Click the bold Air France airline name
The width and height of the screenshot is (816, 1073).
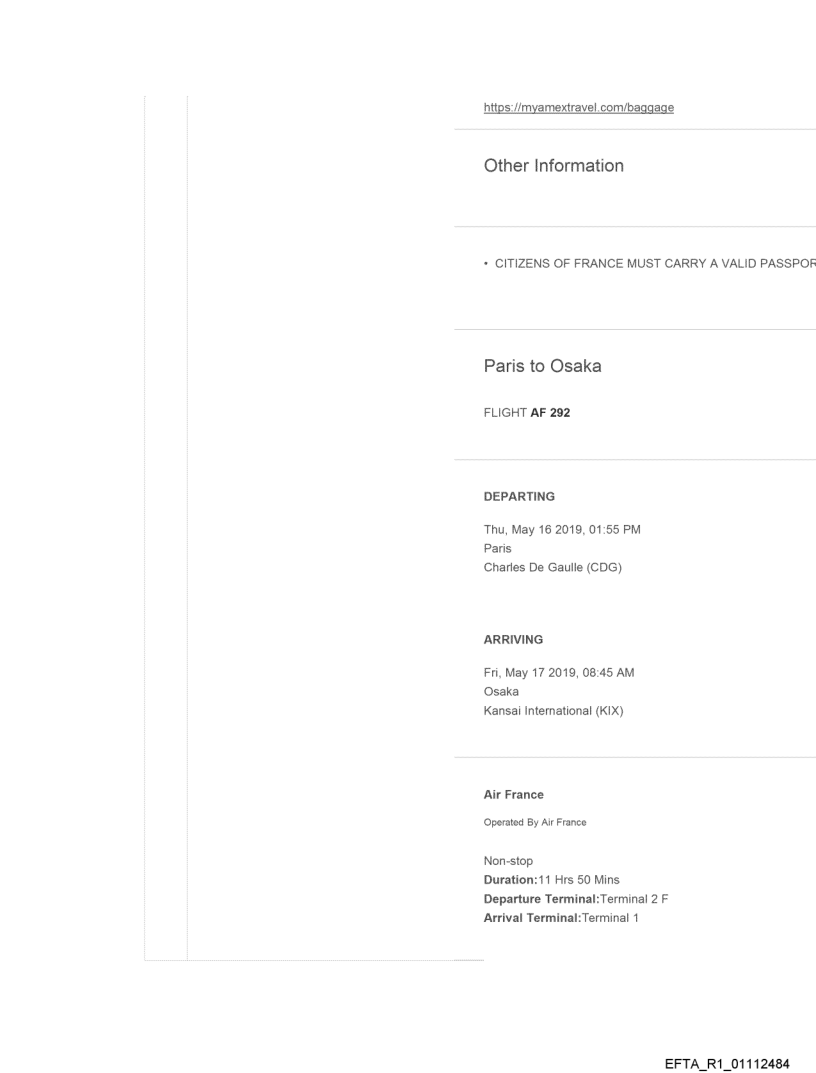pos(513,795)
